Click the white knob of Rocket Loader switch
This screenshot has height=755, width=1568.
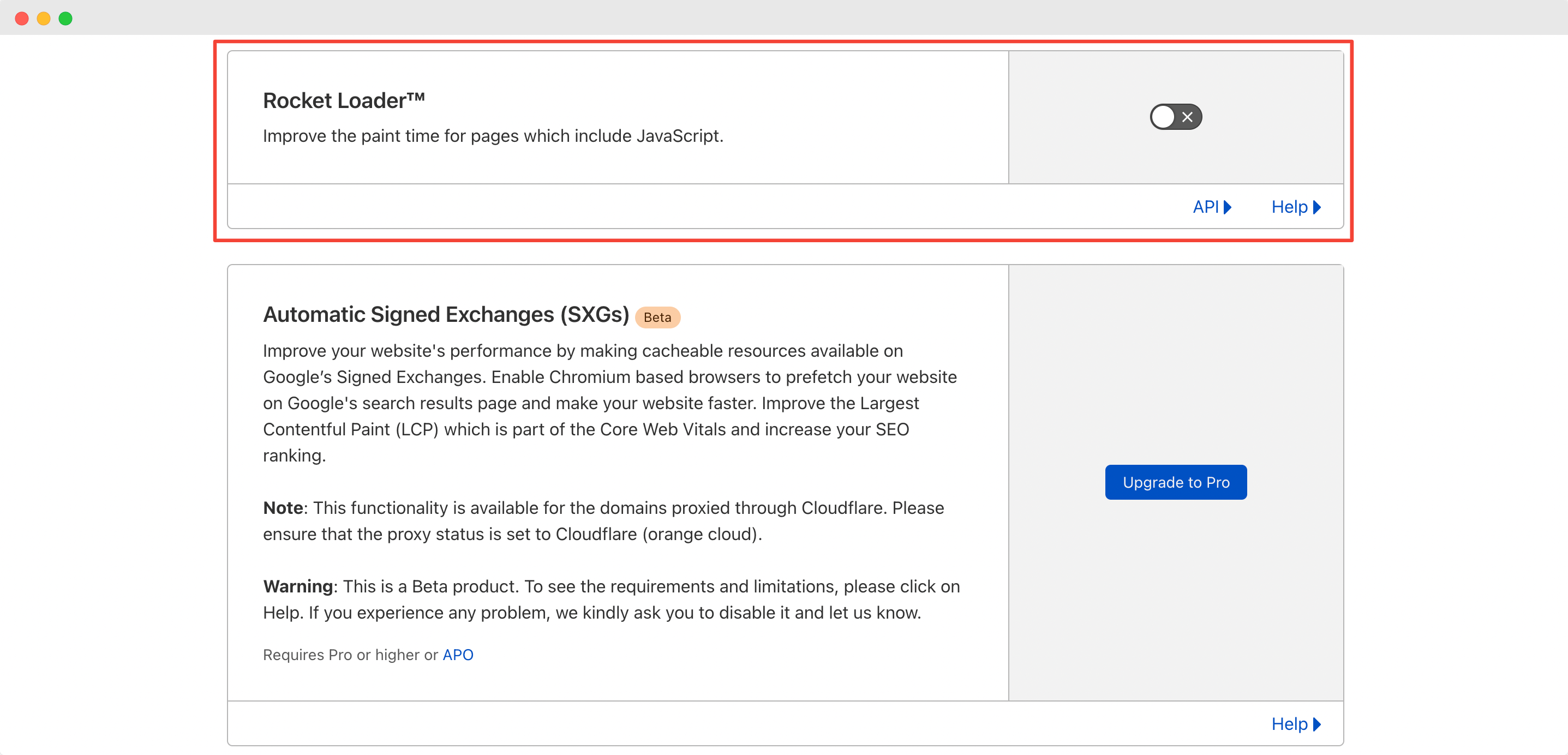pyautogui.click(x=1163, y=117)
